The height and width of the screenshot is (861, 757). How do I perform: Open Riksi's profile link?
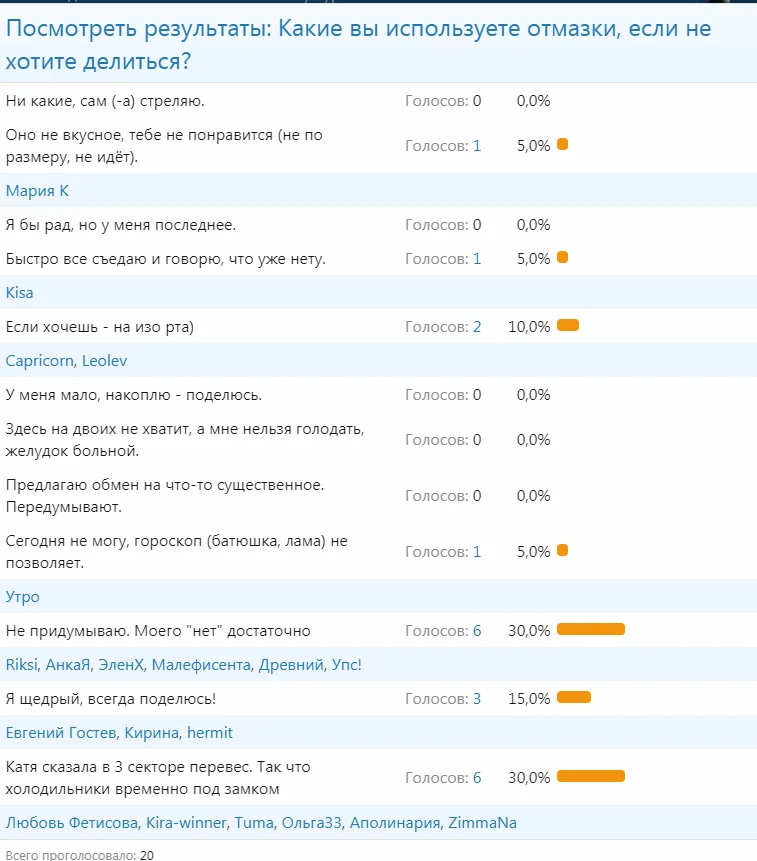coord(22,665)
